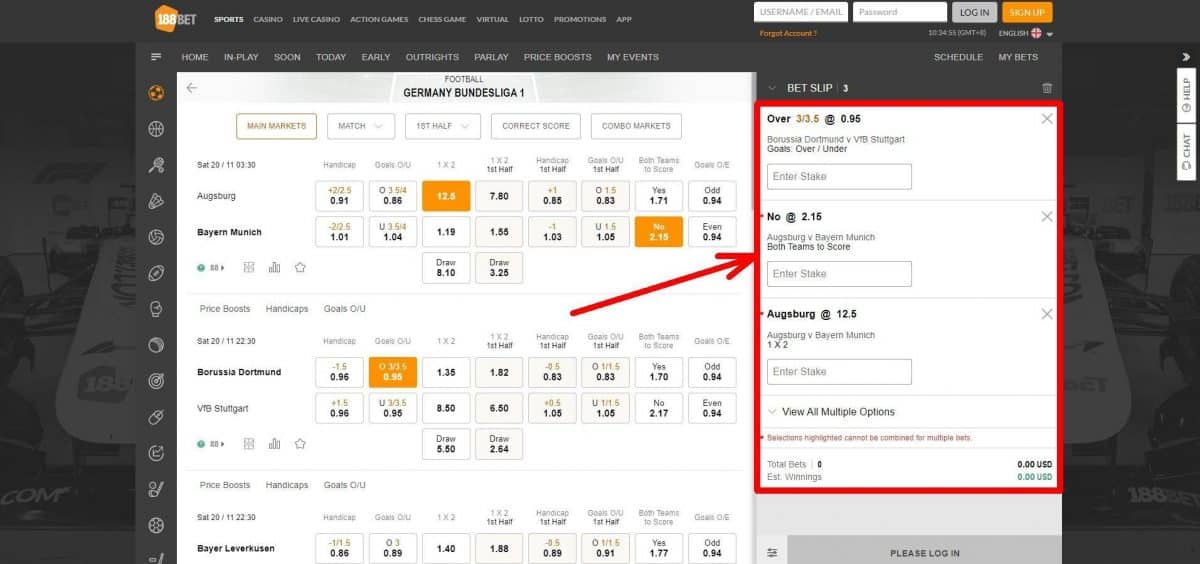Open stats chart icon for Augsburg match
Screen dimensions: 1200x564
click(x=274, y=267)
